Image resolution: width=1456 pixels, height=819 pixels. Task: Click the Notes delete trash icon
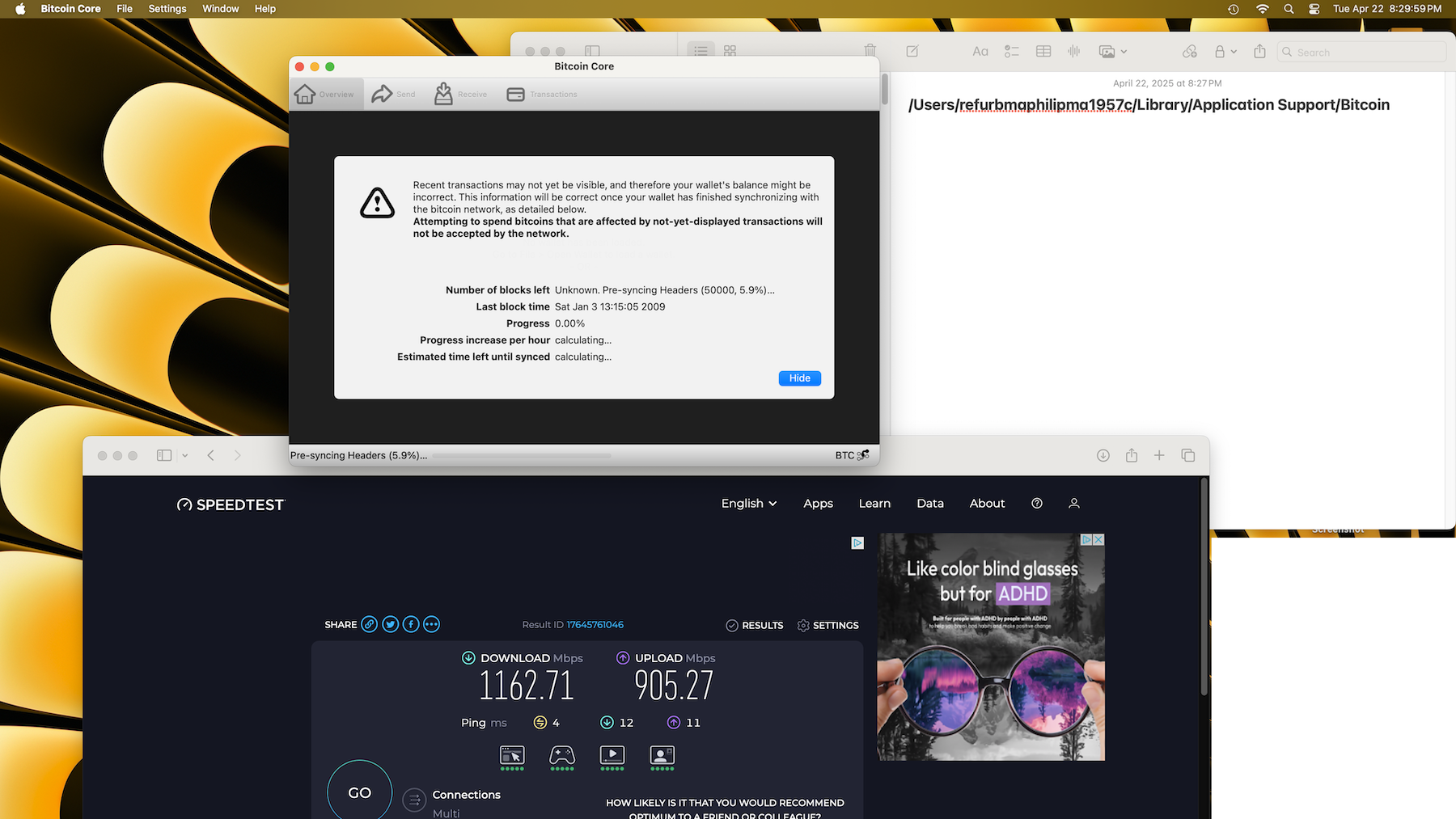[870, 51]
